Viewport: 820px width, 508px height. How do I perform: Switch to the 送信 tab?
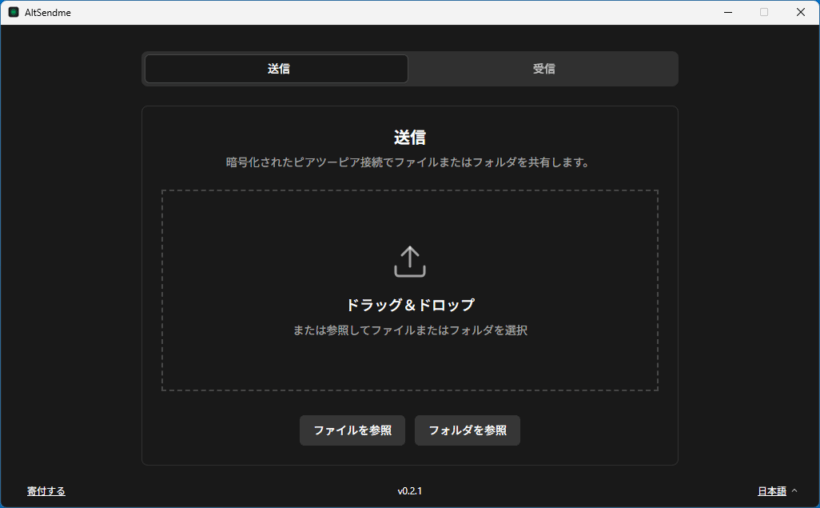pyautogui.click(x=277, y=69)
